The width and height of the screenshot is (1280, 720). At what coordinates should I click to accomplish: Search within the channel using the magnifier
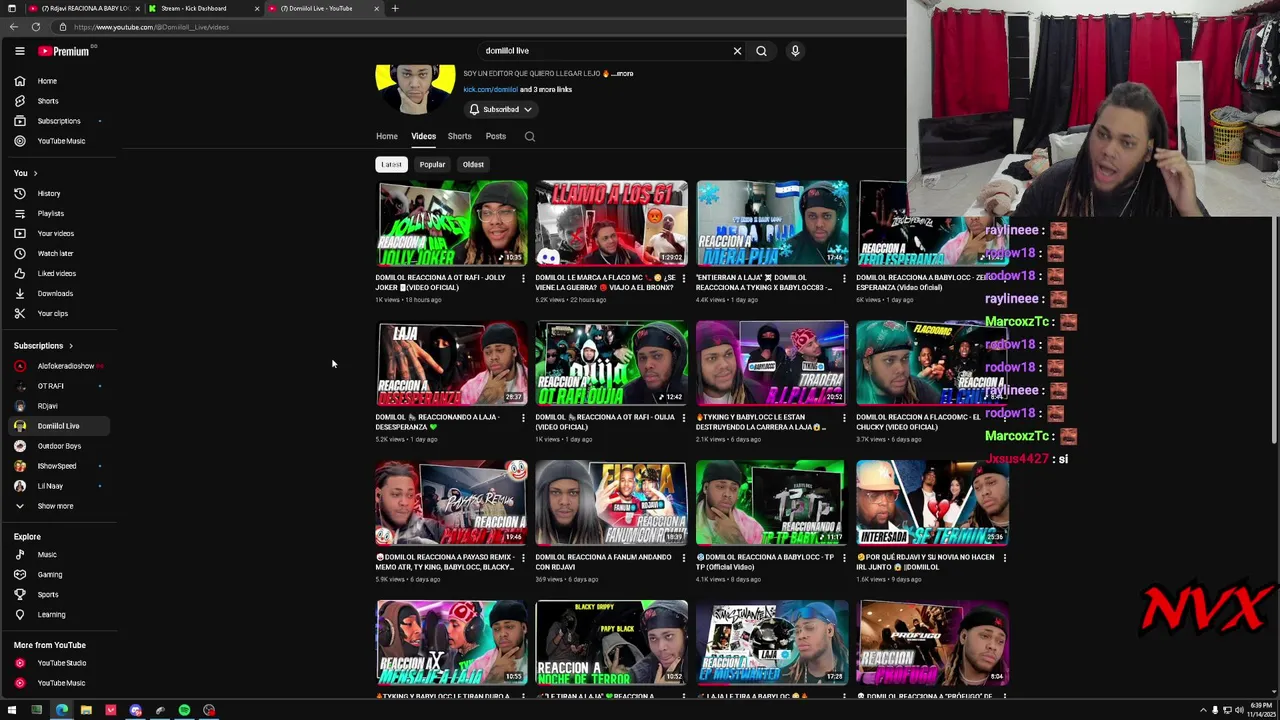pos(530,137)
